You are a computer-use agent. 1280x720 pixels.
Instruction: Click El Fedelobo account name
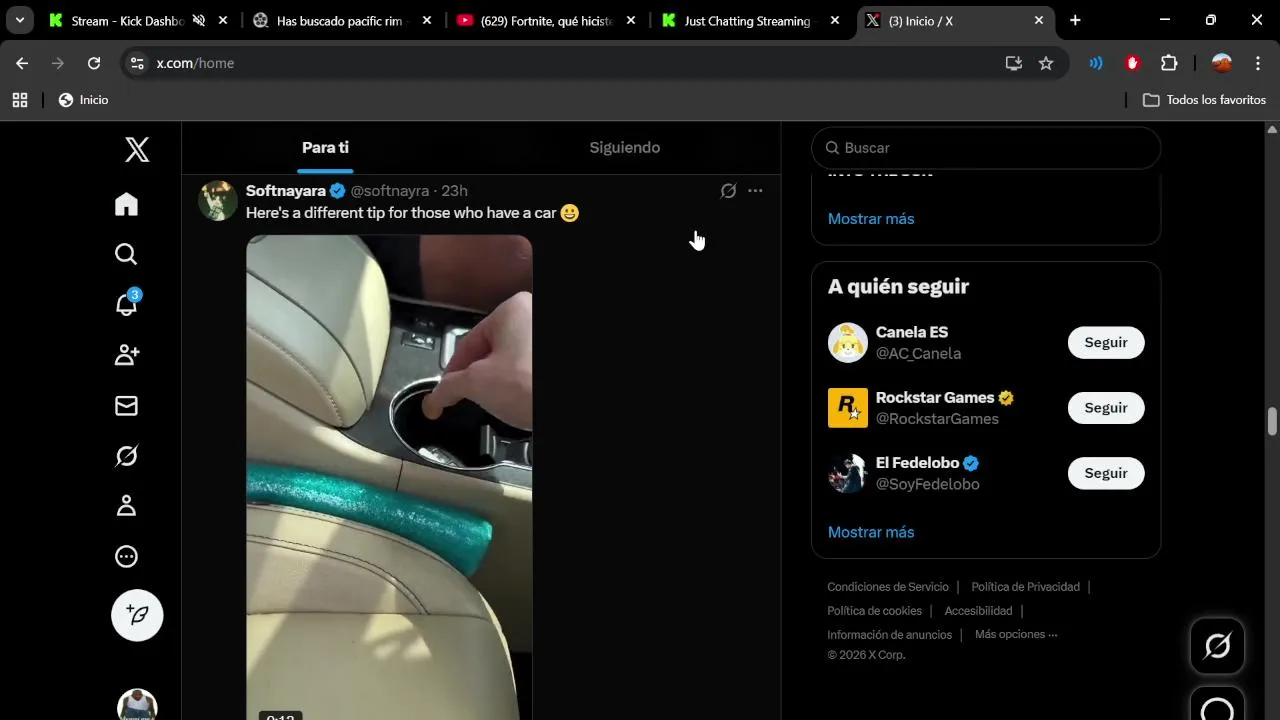(x=917, y=463)
